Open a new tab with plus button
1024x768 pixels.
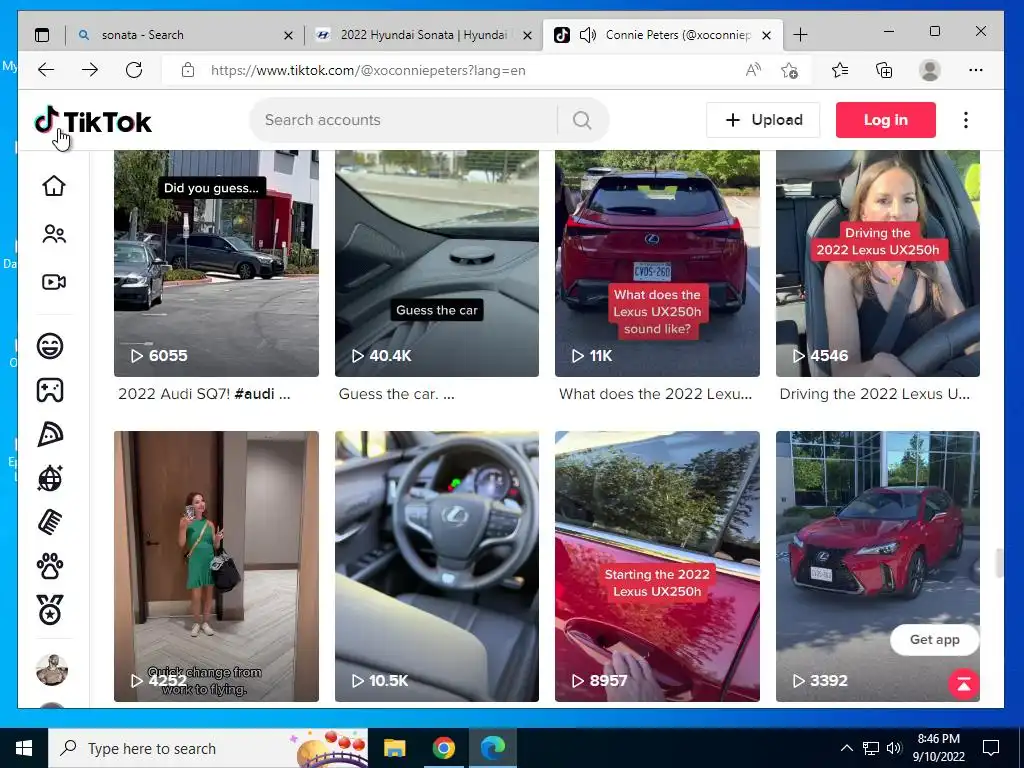pos(800,35)
